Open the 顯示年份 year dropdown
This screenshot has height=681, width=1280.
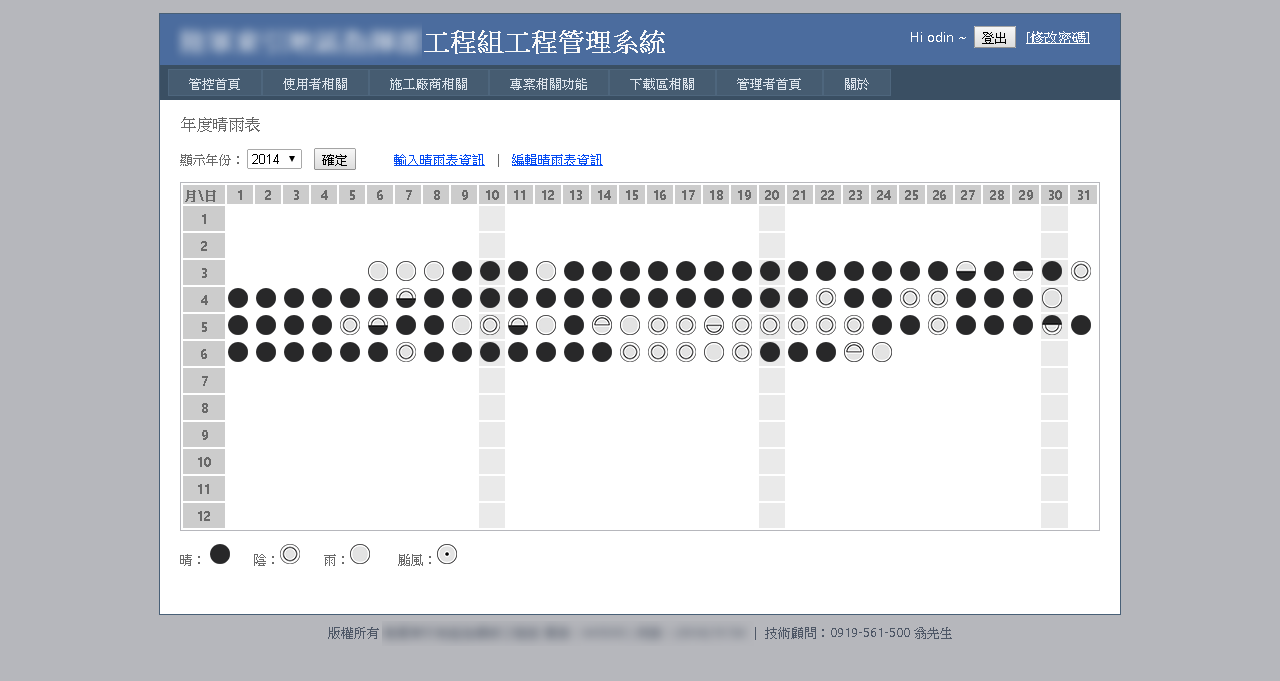click(x=274, y=160)
